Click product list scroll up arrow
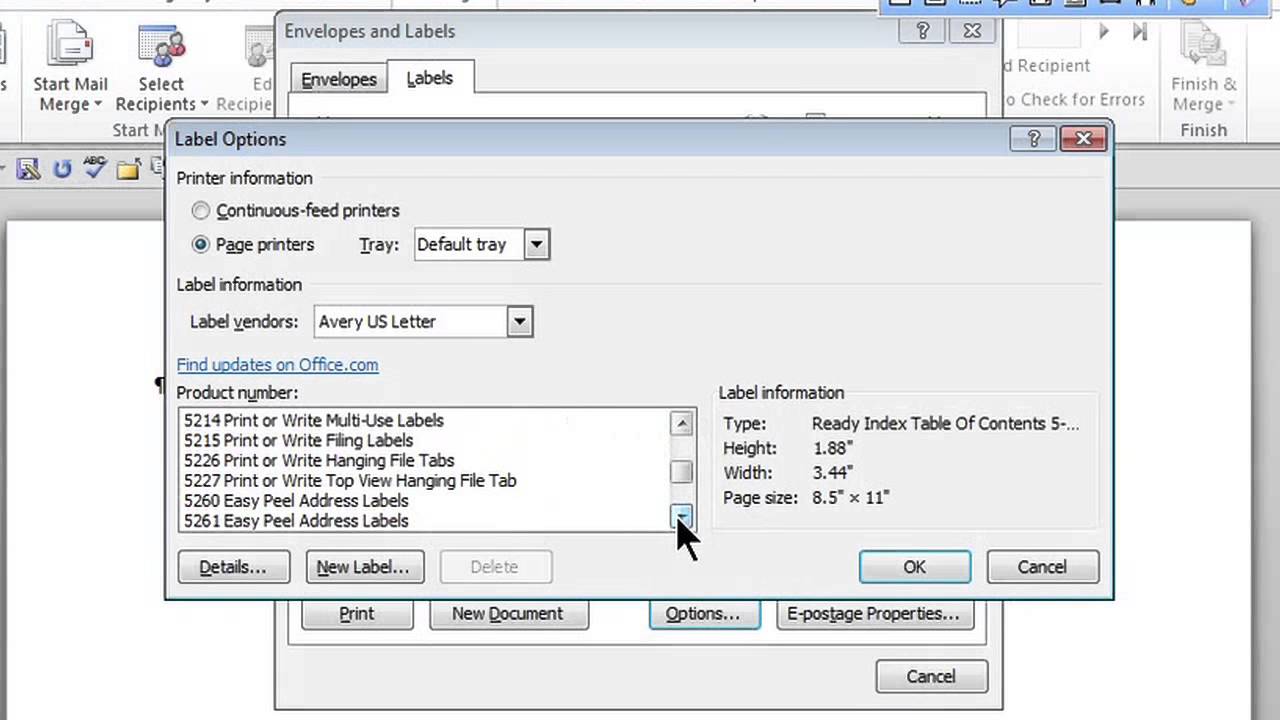 tap(681, 423)
